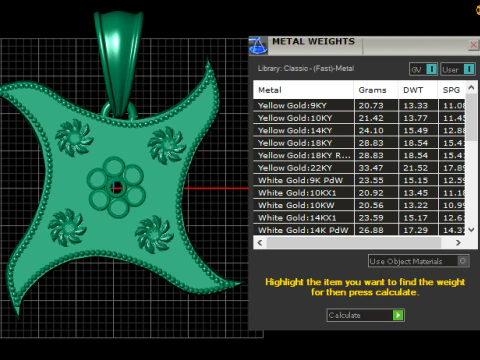Click the horizontal scroll right arrow
The width and height of the screenshot is (480, 360).
458,243
